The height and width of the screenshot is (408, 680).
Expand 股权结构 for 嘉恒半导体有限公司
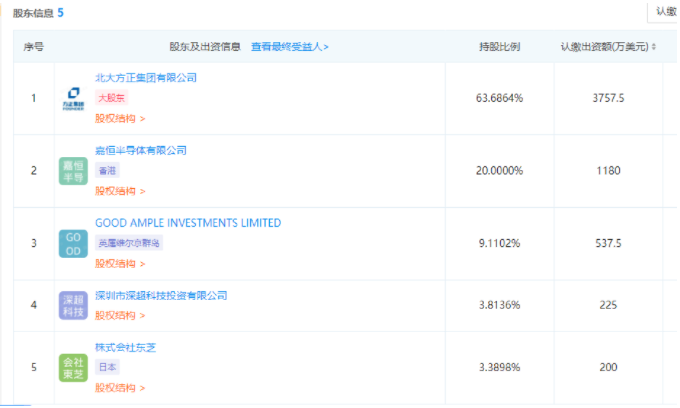120,191
